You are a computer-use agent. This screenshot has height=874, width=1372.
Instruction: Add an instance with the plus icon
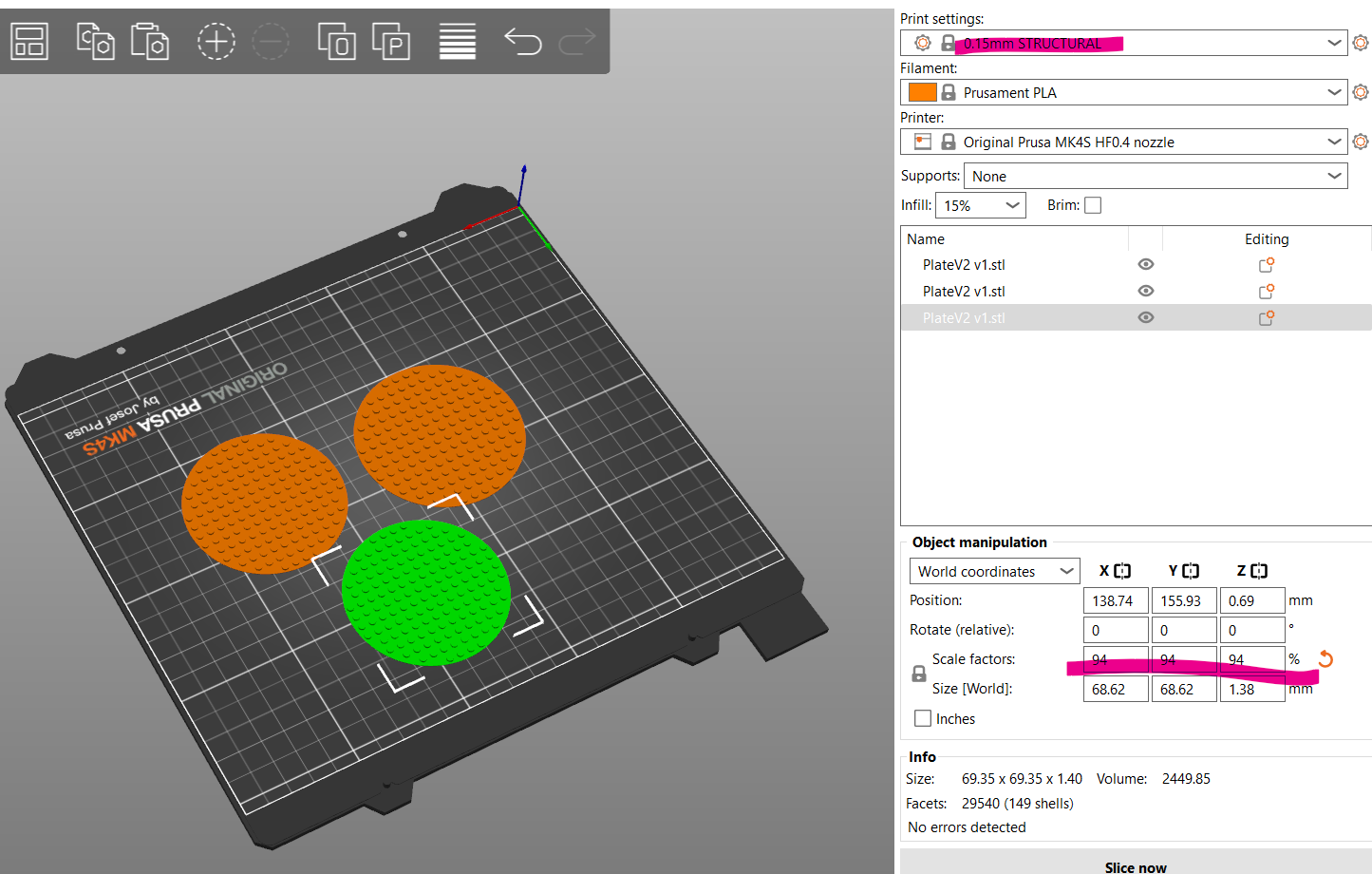[216, 42]
